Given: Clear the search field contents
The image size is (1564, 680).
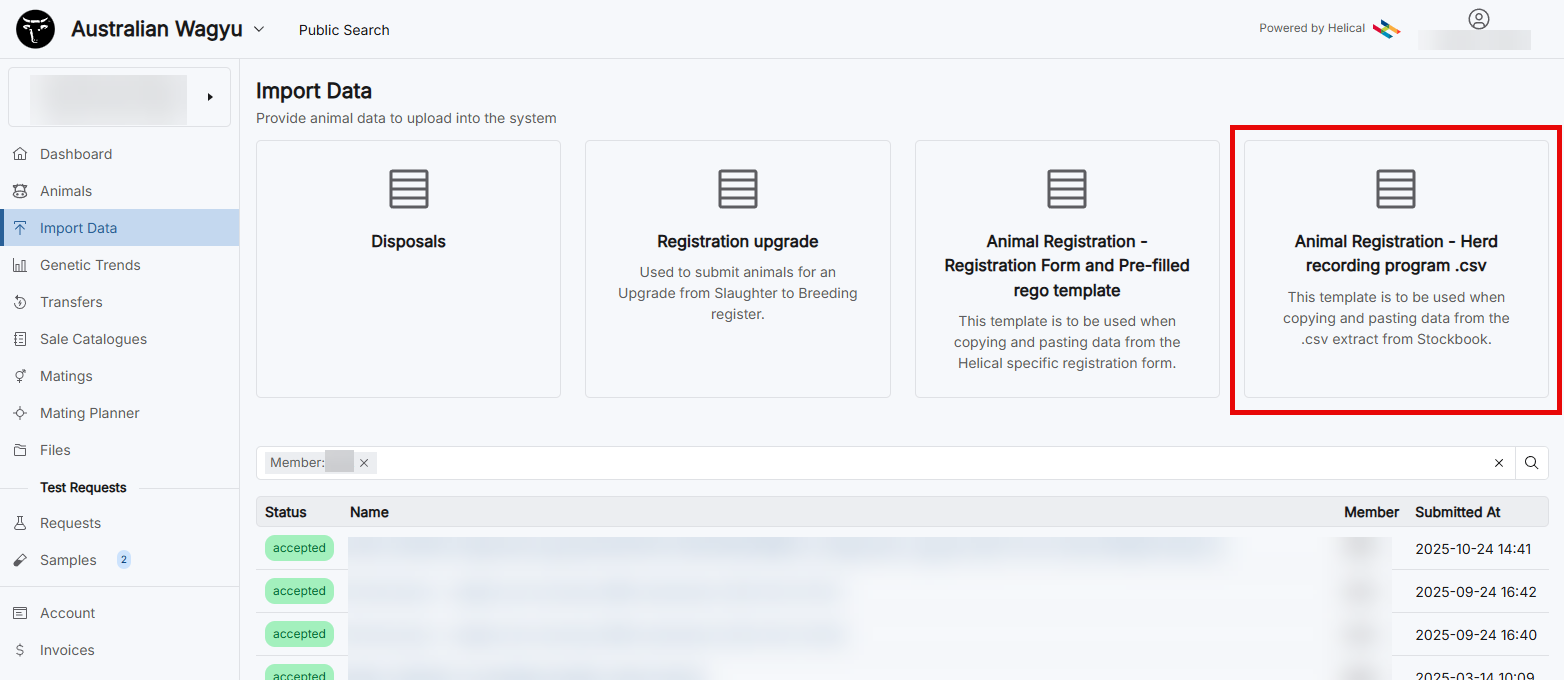Looking at the screenshot, I should [1498, 463].
